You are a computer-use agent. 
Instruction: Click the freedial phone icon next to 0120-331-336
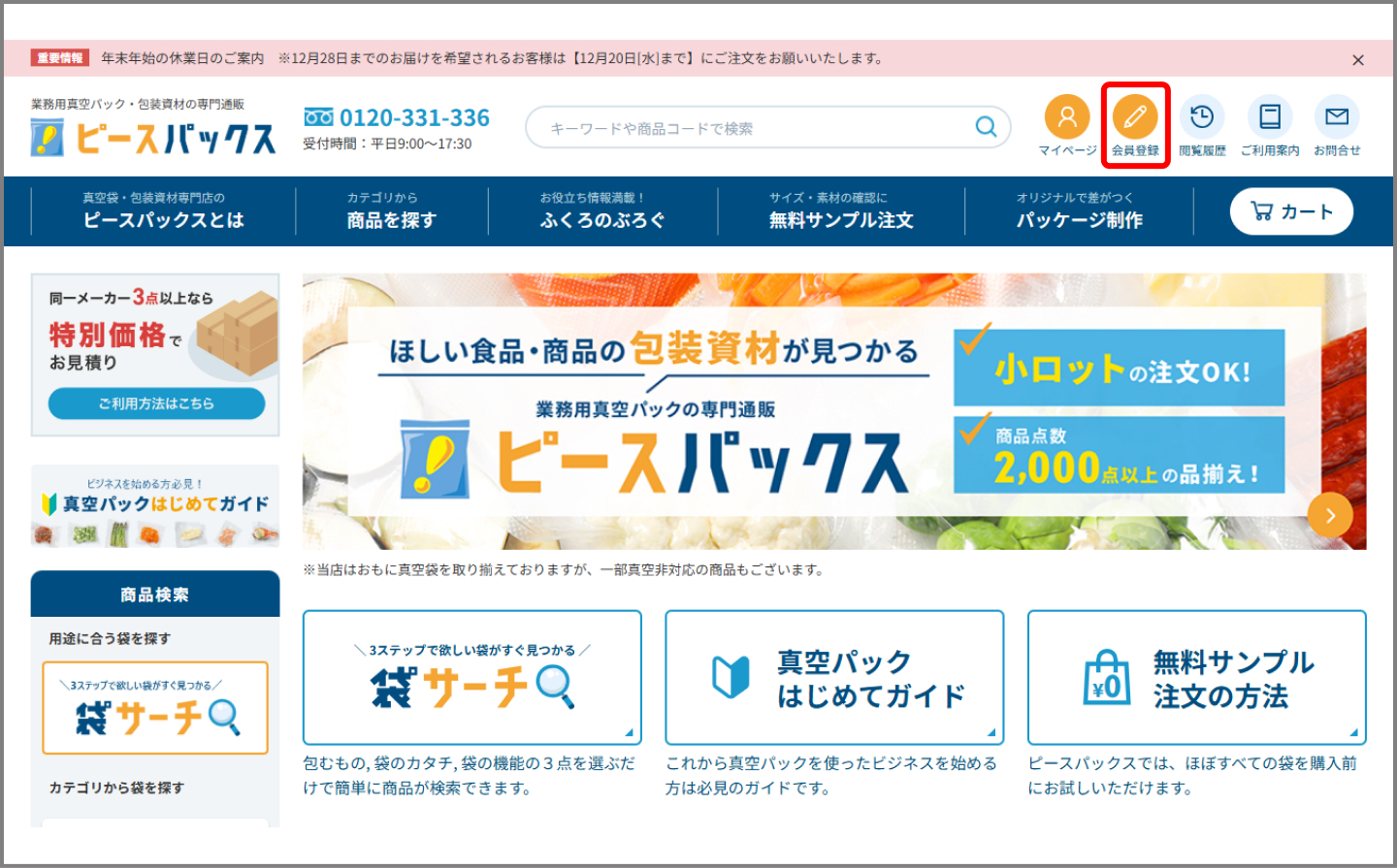[x=320, y=117]
